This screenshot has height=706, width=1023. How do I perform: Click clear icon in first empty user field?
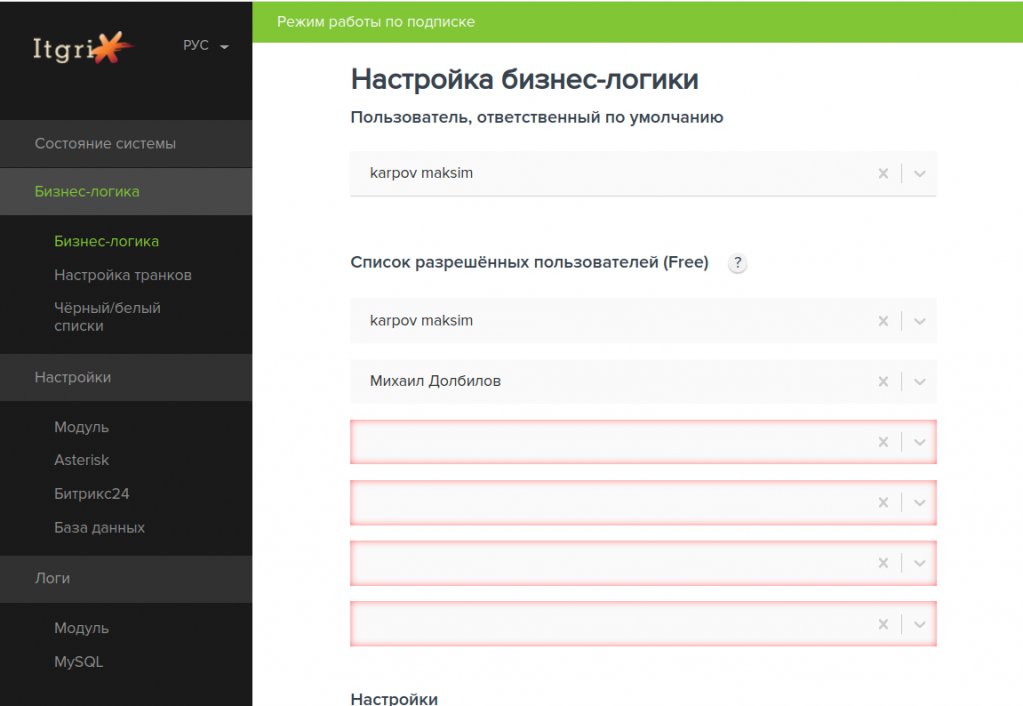click(x=883, y=442)
